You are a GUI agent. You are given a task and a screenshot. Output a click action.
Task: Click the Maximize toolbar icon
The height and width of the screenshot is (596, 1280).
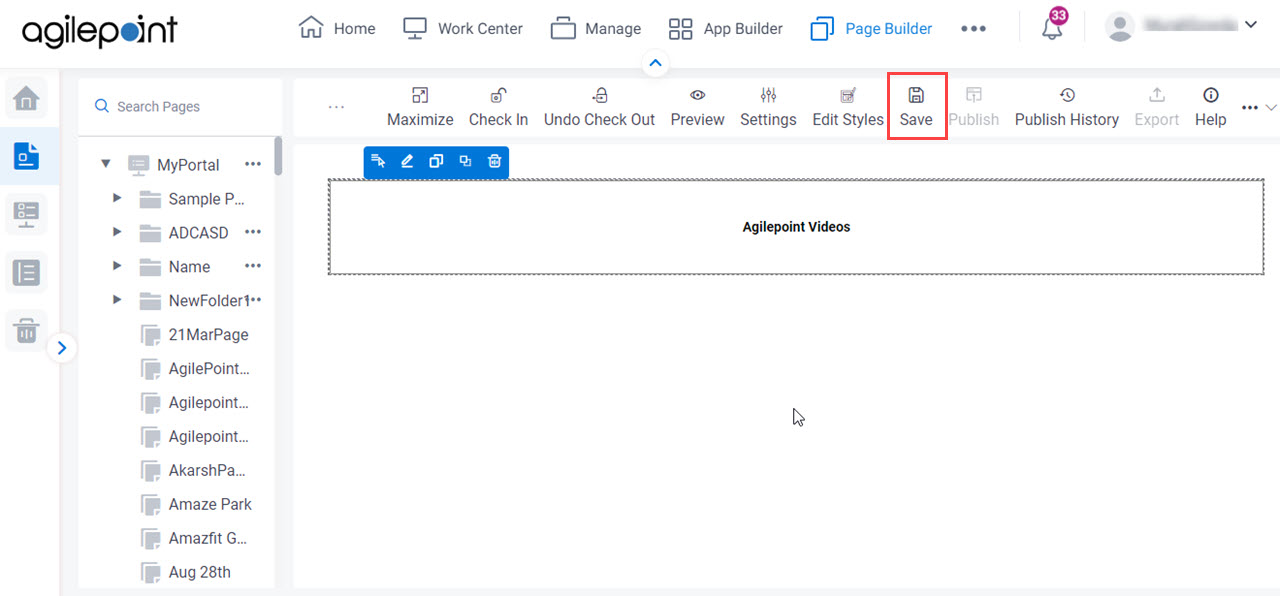point(420,95)
